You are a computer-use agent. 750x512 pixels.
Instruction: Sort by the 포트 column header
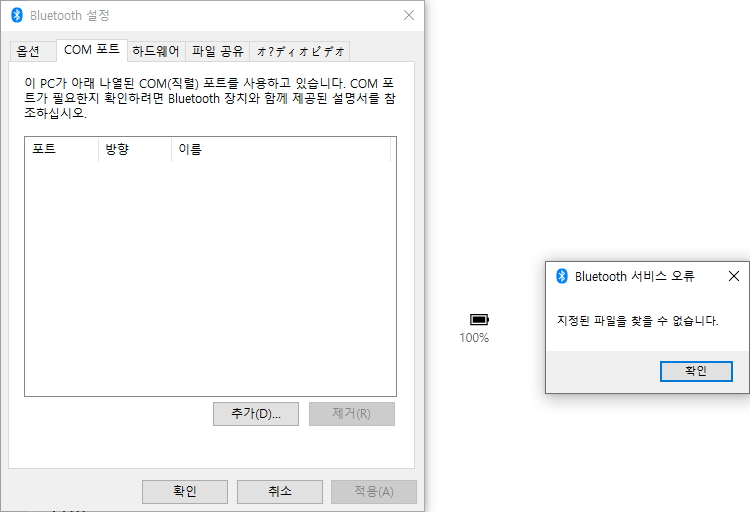(60, 149)
